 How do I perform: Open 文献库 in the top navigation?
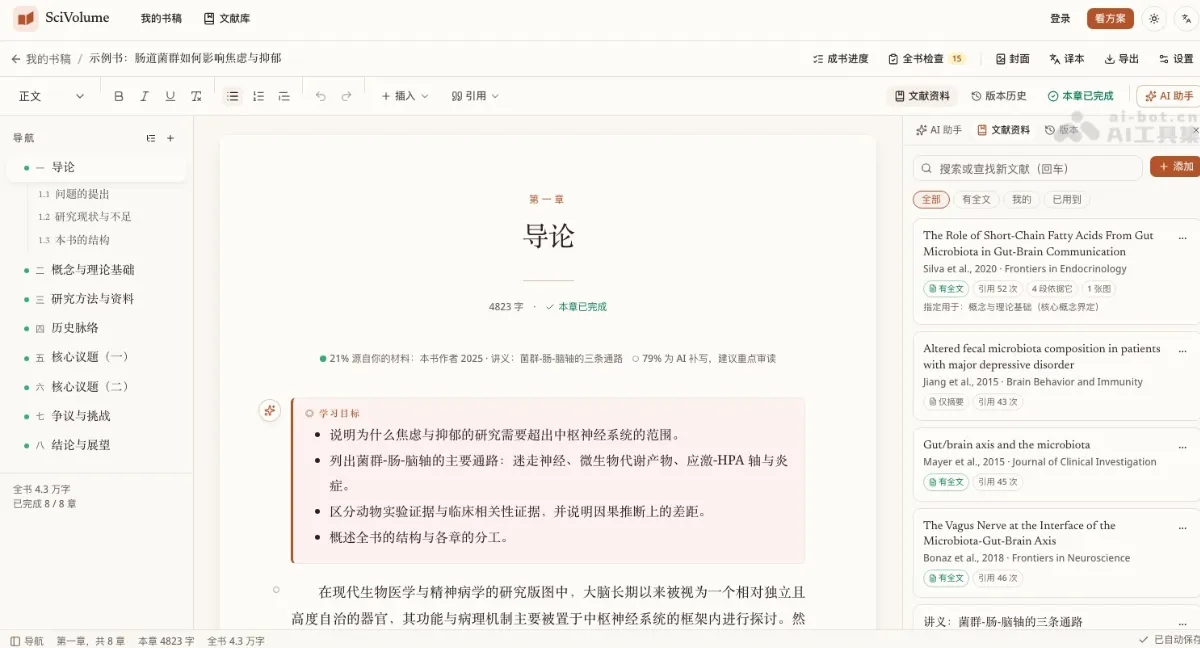coord(226,18)
